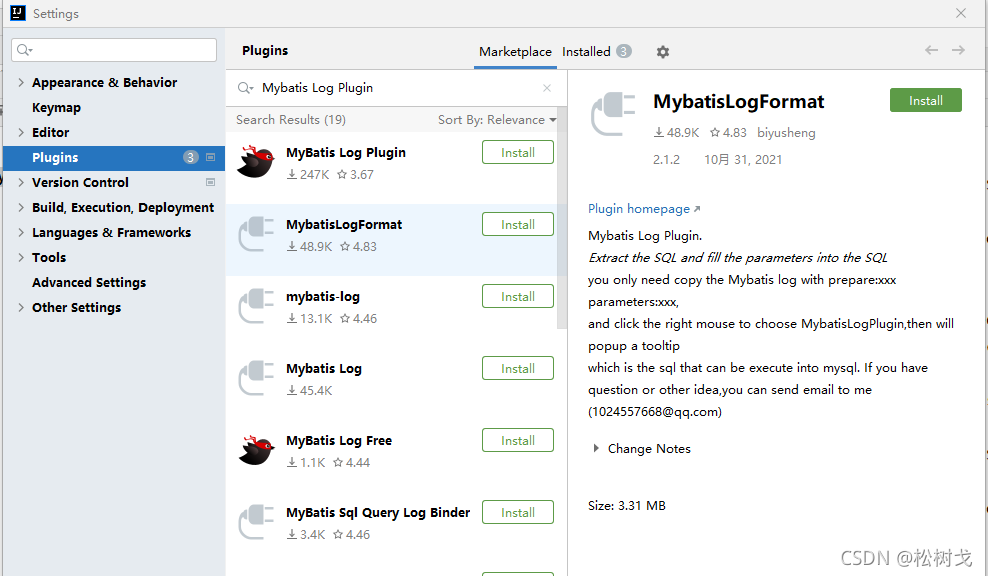
Task: Go back with the left arrow icon
Action: point(931,50)
